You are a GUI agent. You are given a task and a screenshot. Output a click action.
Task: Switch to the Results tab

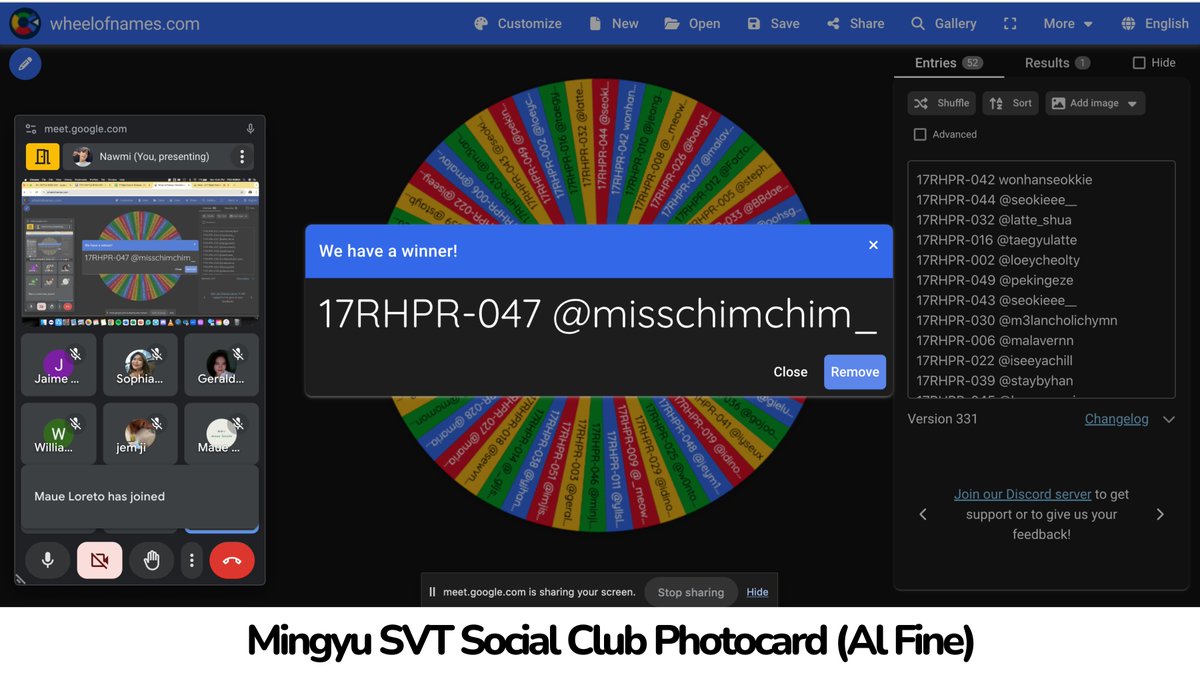click(x=1057, y=62)
